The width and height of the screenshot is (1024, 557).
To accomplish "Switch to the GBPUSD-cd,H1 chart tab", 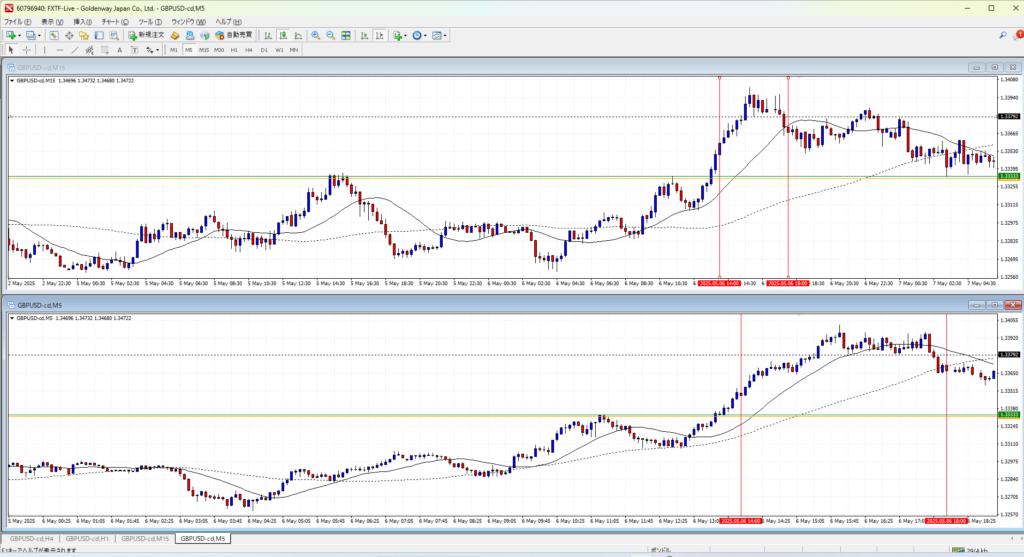I will (x=87, y=539).
